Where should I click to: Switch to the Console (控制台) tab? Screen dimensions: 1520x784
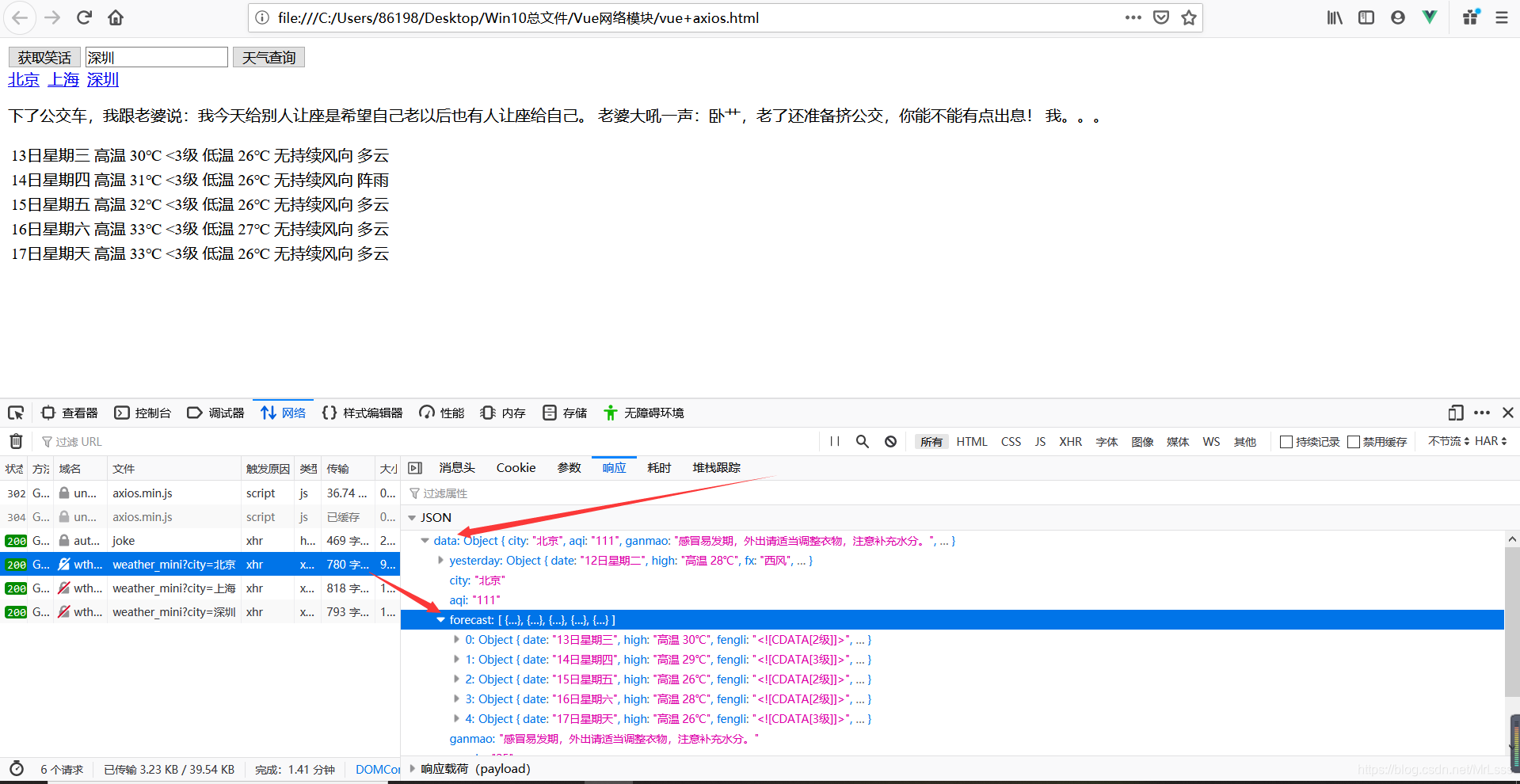(143, 413)
